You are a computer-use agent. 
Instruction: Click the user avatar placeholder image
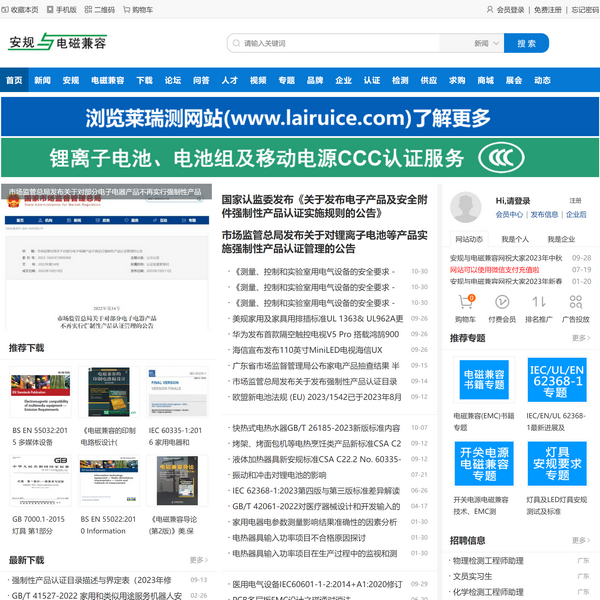tap(467, 208)
